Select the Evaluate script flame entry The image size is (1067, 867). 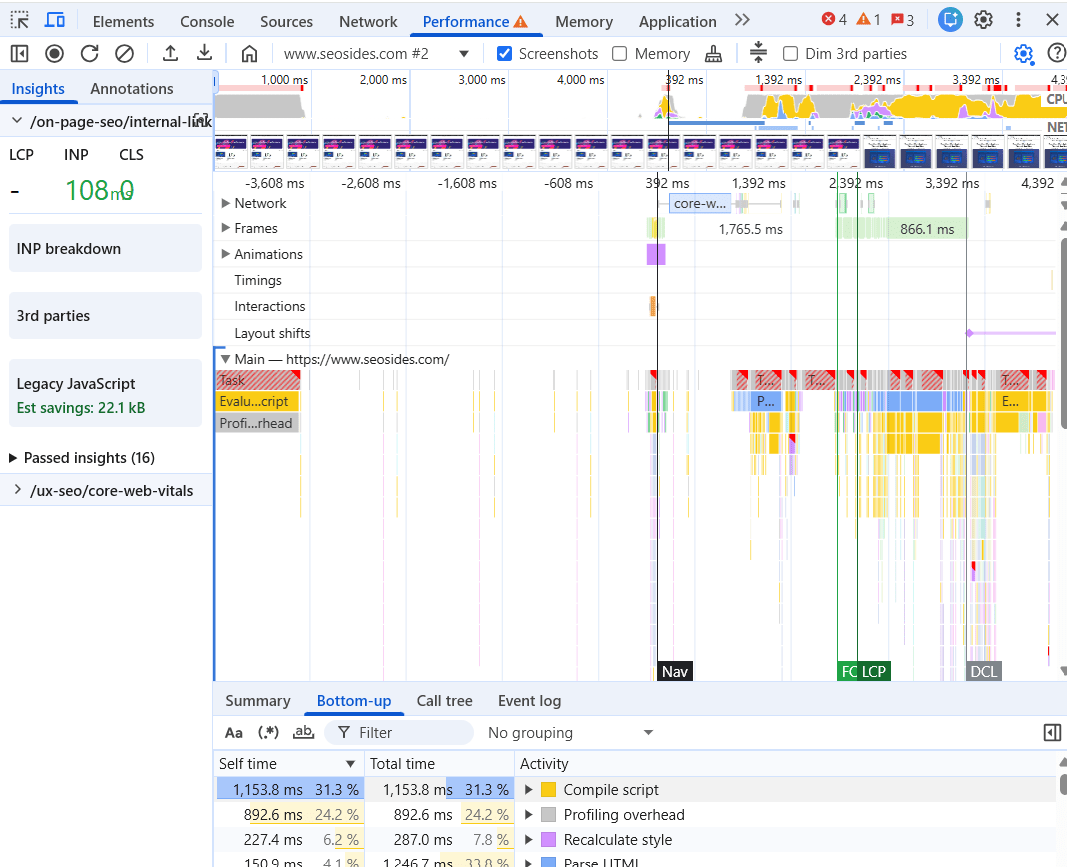pos(257,402)
